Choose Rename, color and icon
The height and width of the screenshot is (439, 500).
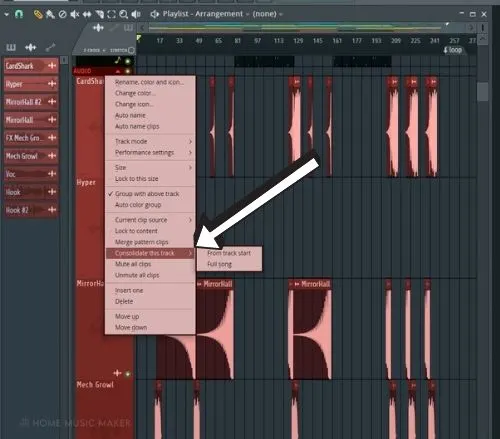[150, 82]
